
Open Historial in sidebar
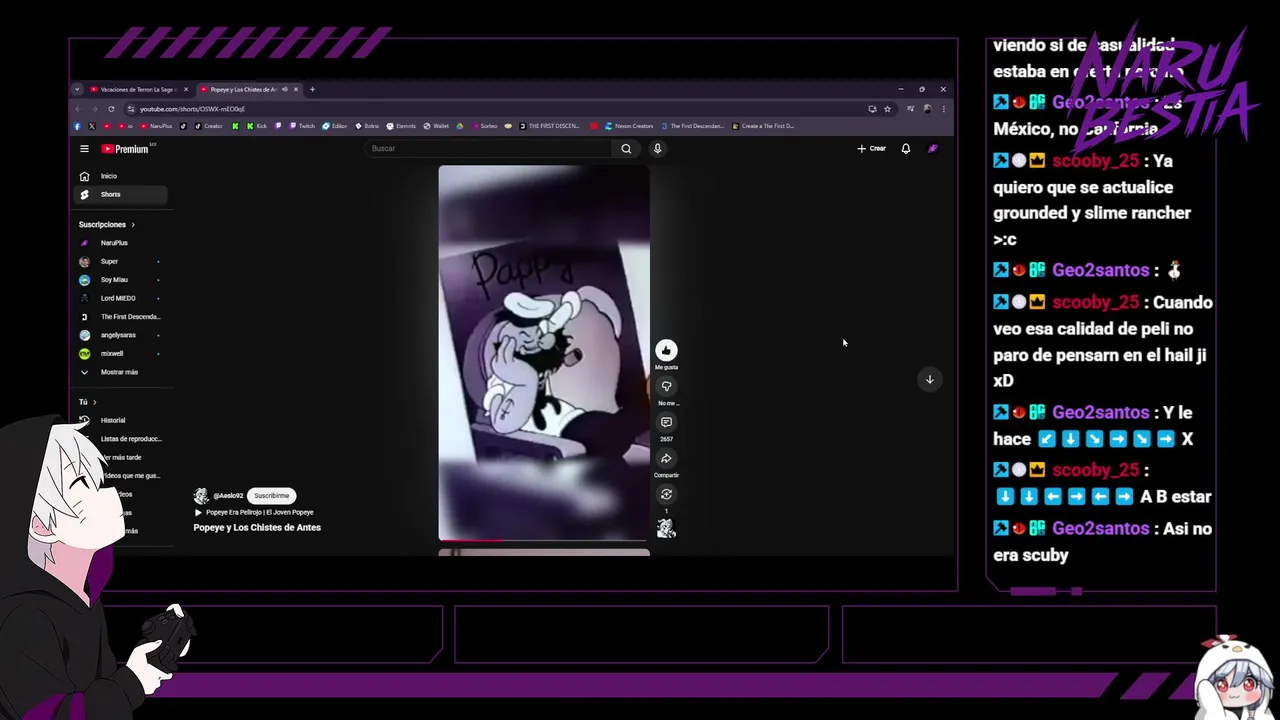tap(121, 420)
